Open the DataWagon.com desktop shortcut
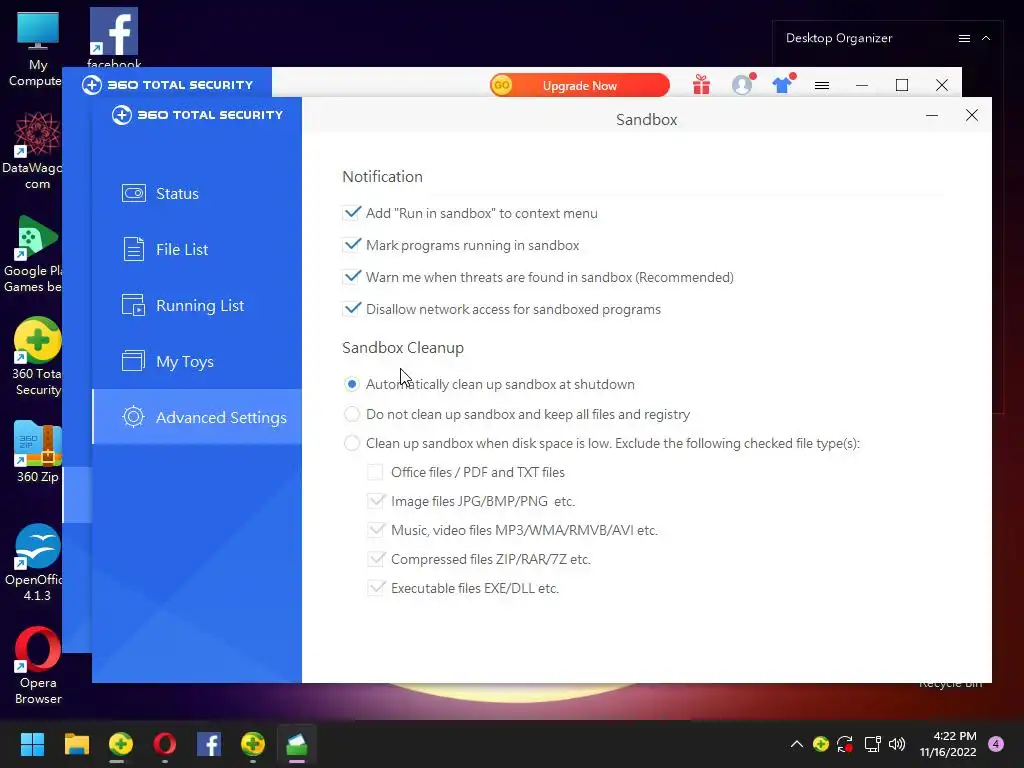 pos(34,150)
